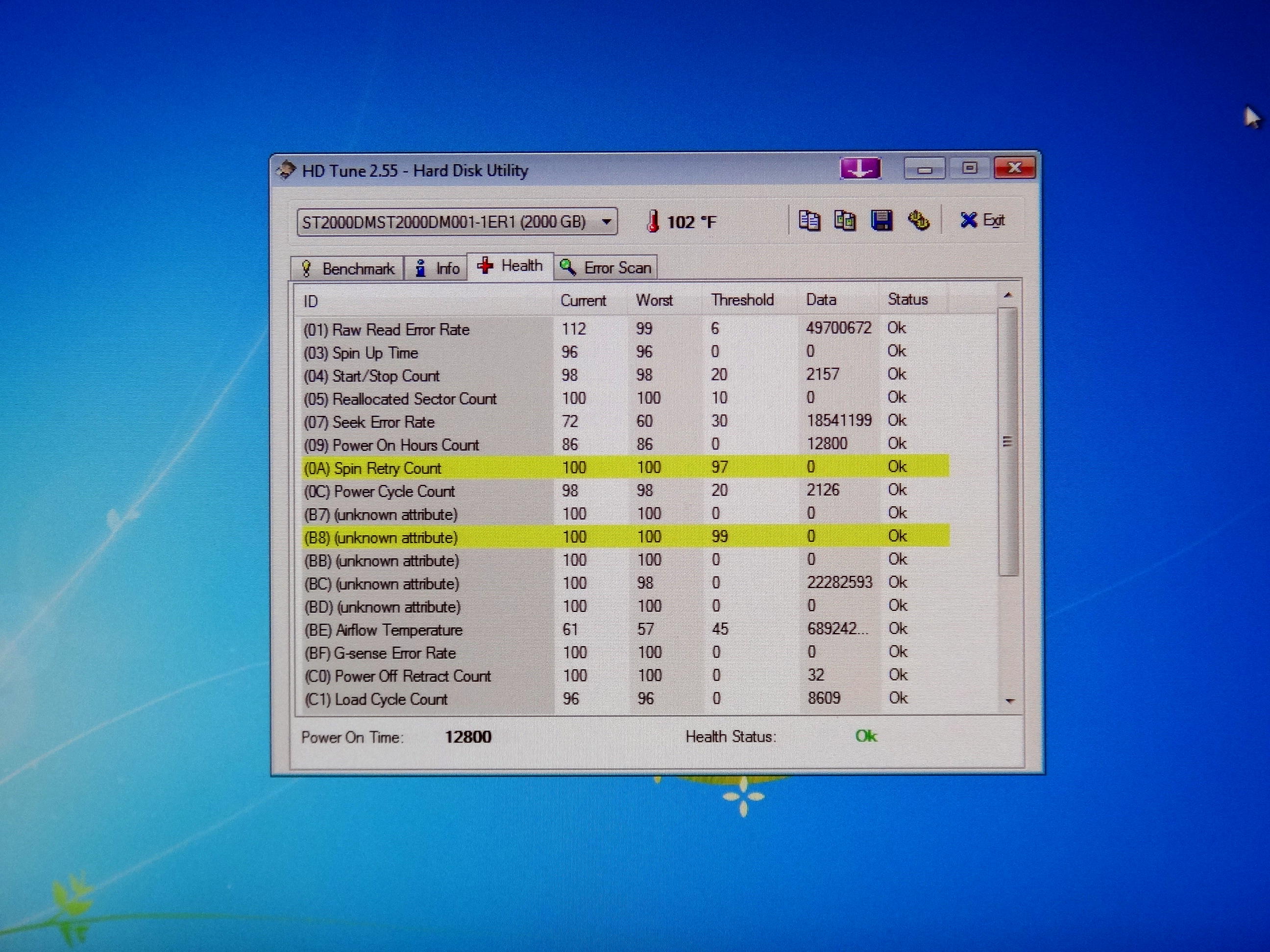Switch to the Info tab
The width and height of the screenshot is (1270, 952).
point(437,268)
